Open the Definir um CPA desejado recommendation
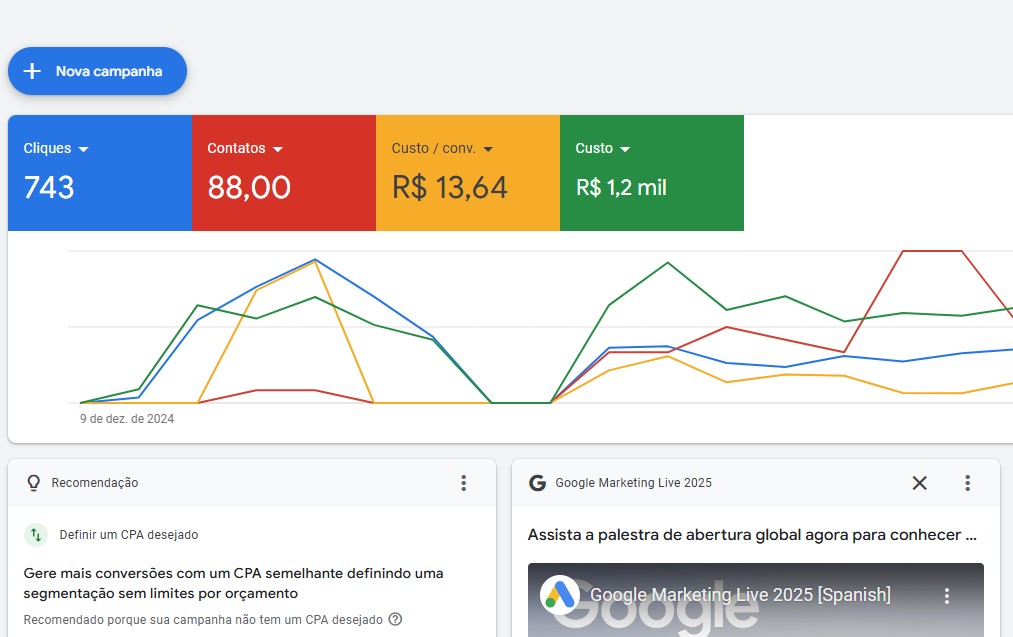1013x637 pixels. pos(129,535)
